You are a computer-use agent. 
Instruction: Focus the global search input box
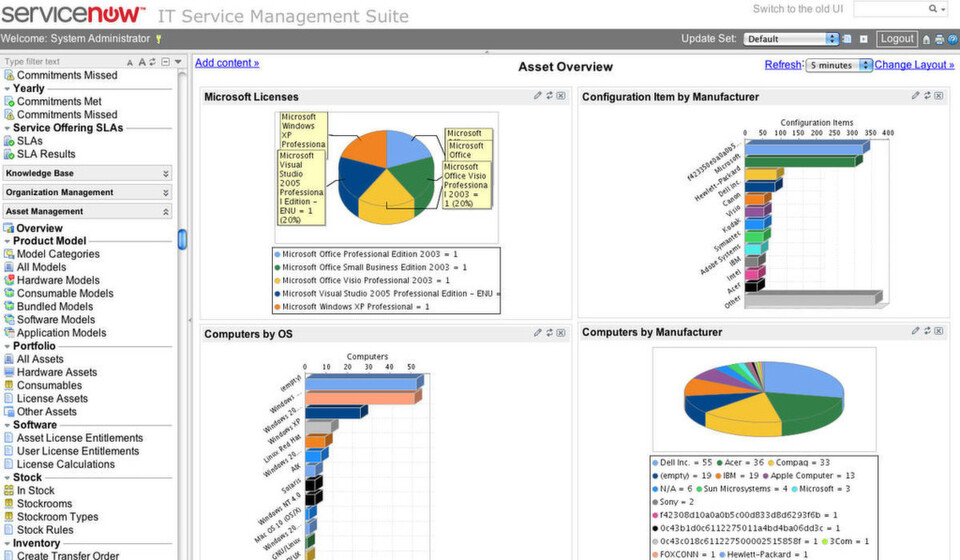(891, 9)
